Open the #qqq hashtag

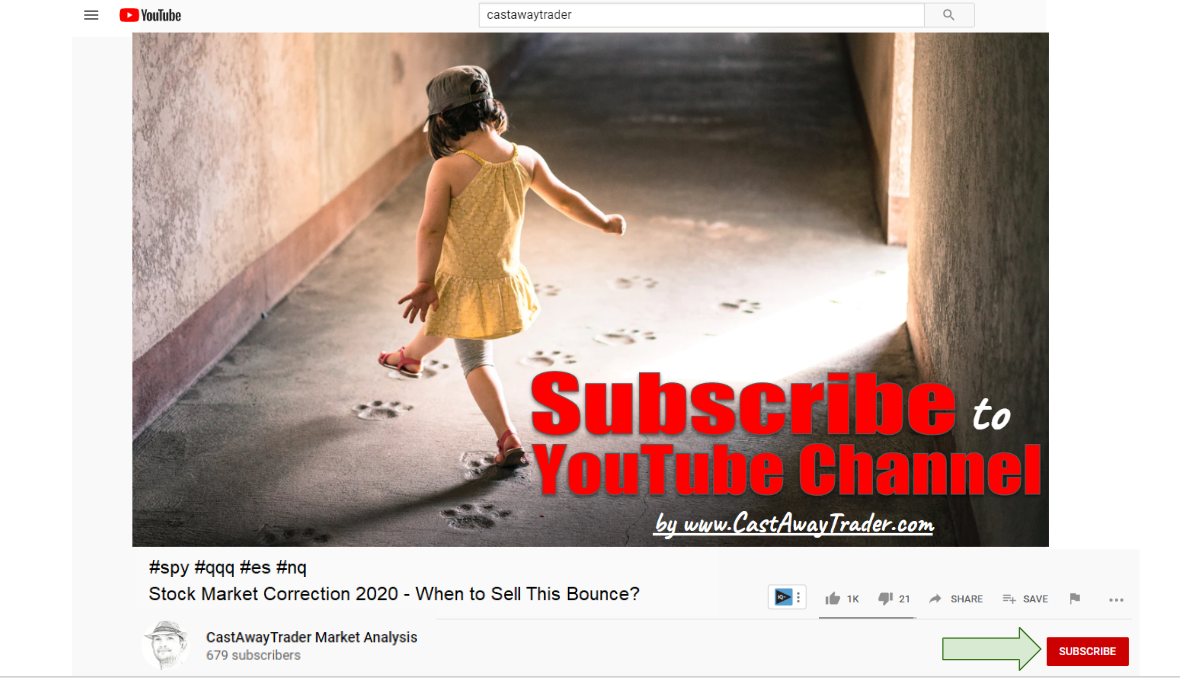[x=214, y=567]
